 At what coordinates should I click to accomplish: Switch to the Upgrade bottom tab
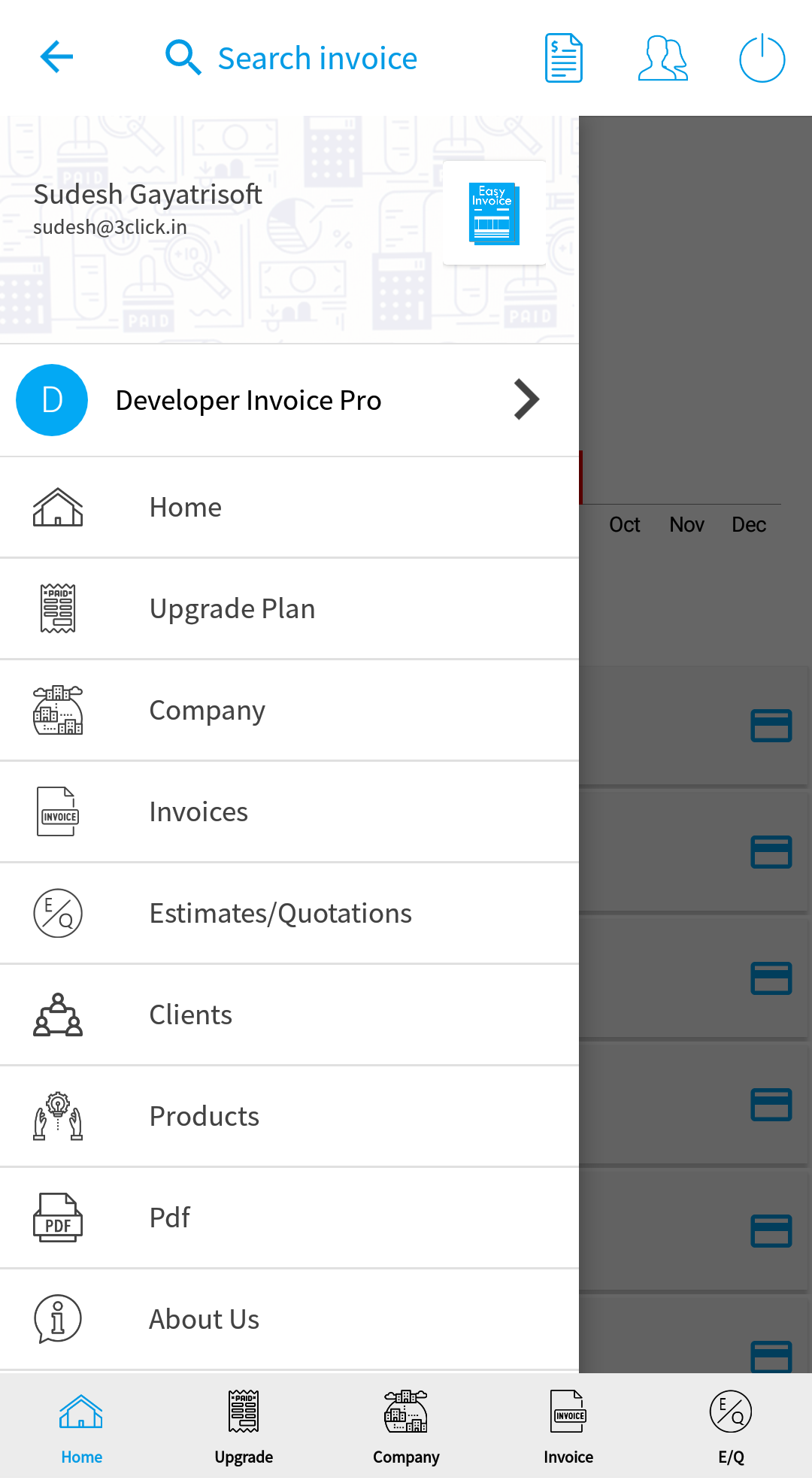[244, 1427]
